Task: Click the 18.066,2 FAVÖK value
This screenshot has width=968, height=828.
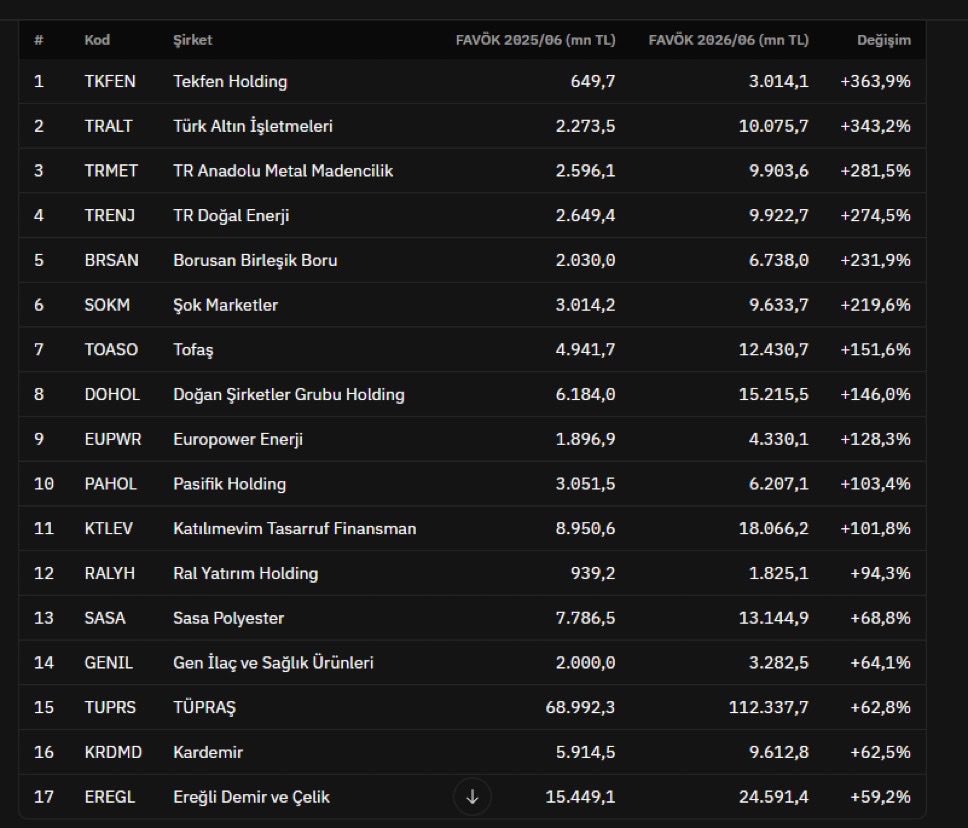Action: pyautogui.click(x=774, y=529)
